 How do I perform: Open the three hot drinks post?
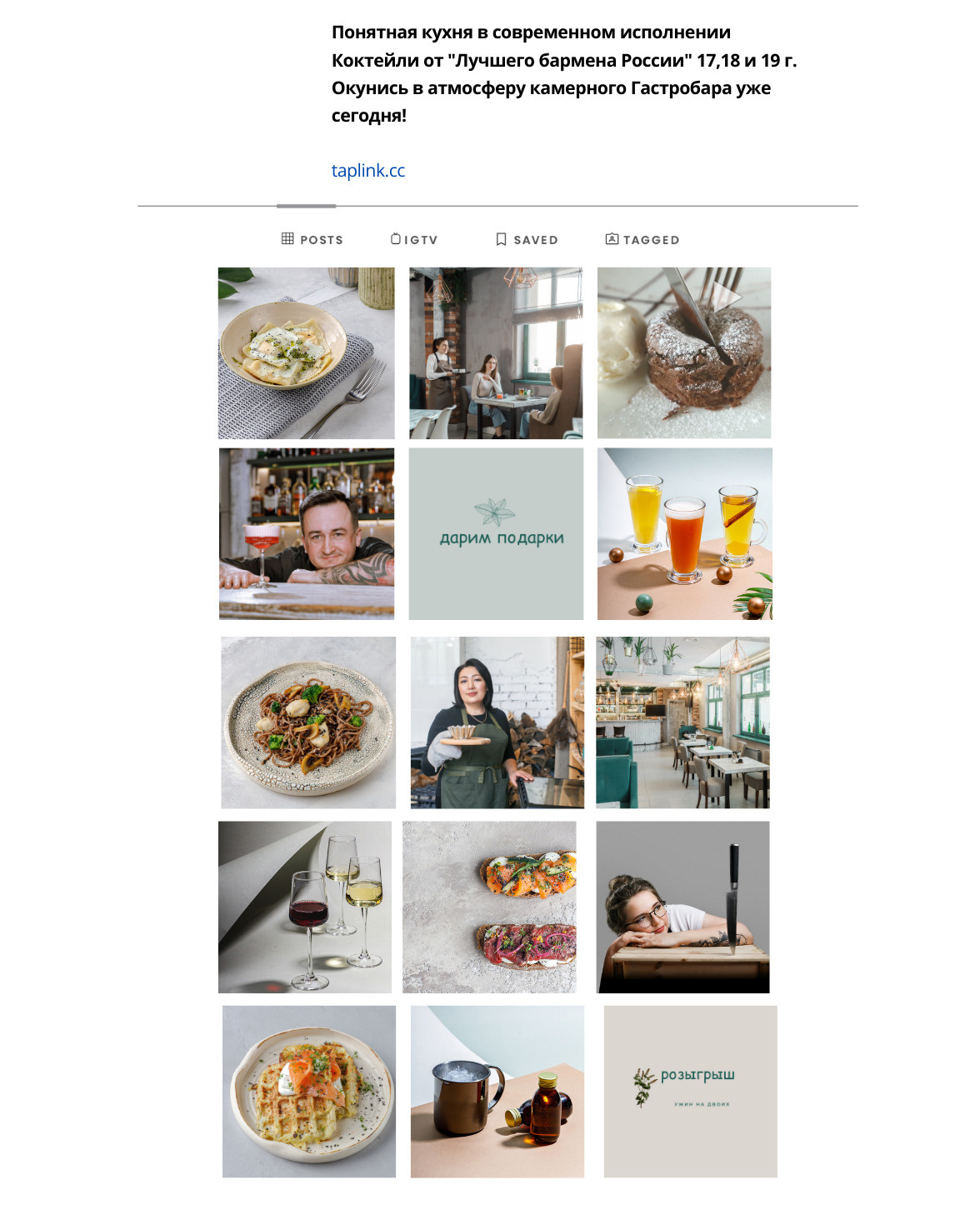[x=685, y=534]
